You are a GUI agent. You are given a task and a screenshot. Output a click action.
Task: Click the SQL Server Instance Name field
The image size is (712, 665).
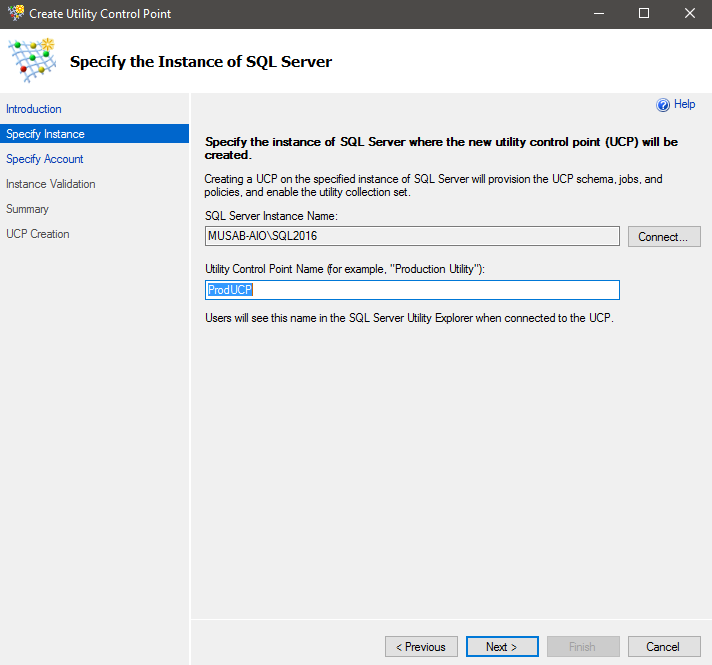412,237
